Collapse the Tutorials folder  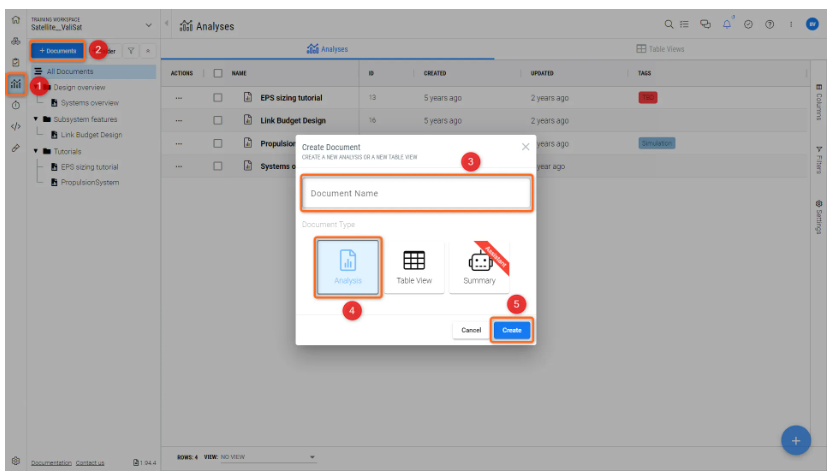click(x=35, y=151)
